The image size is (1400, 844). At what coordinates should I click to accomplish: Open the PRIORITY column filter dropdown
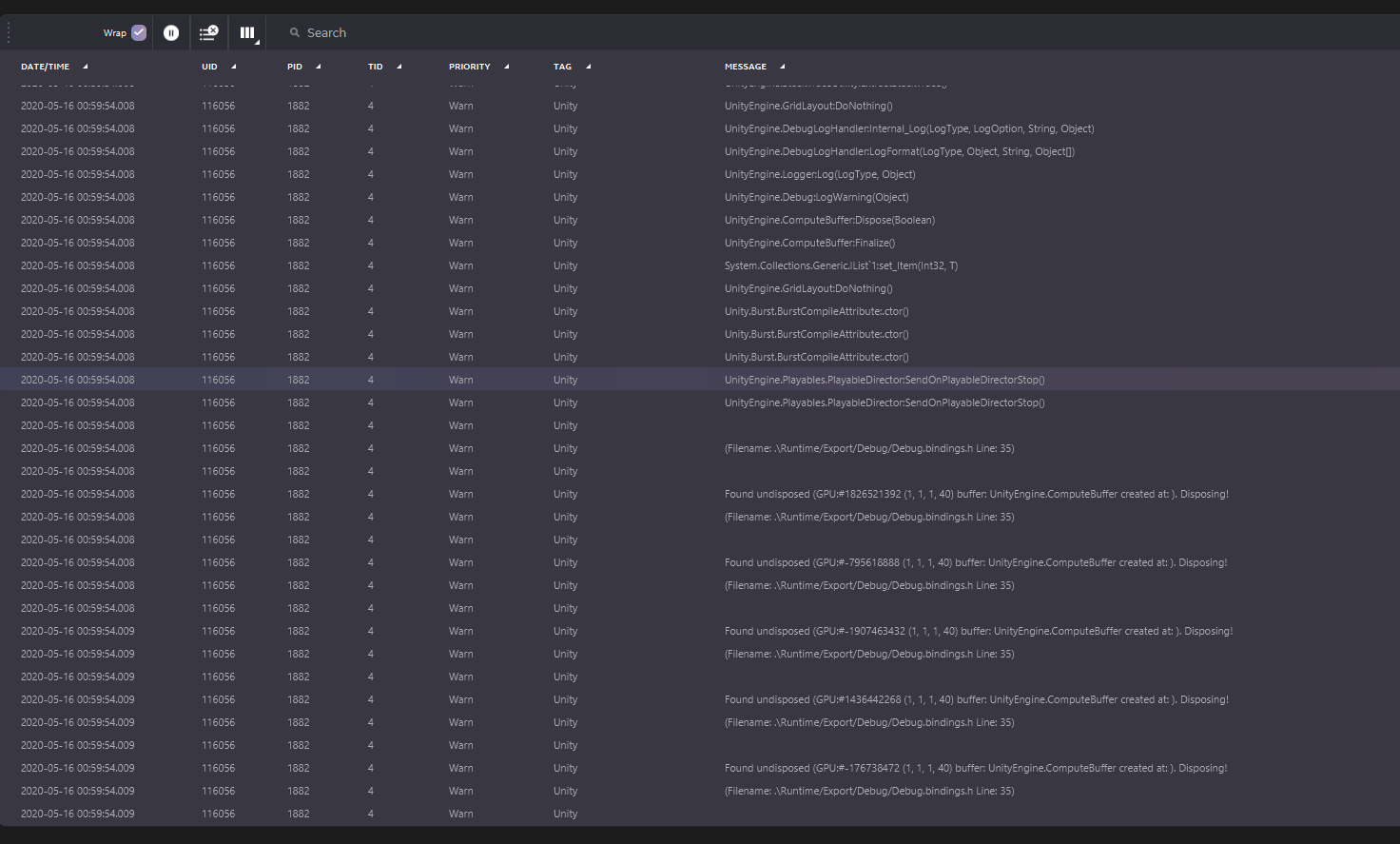coord(506,67)
